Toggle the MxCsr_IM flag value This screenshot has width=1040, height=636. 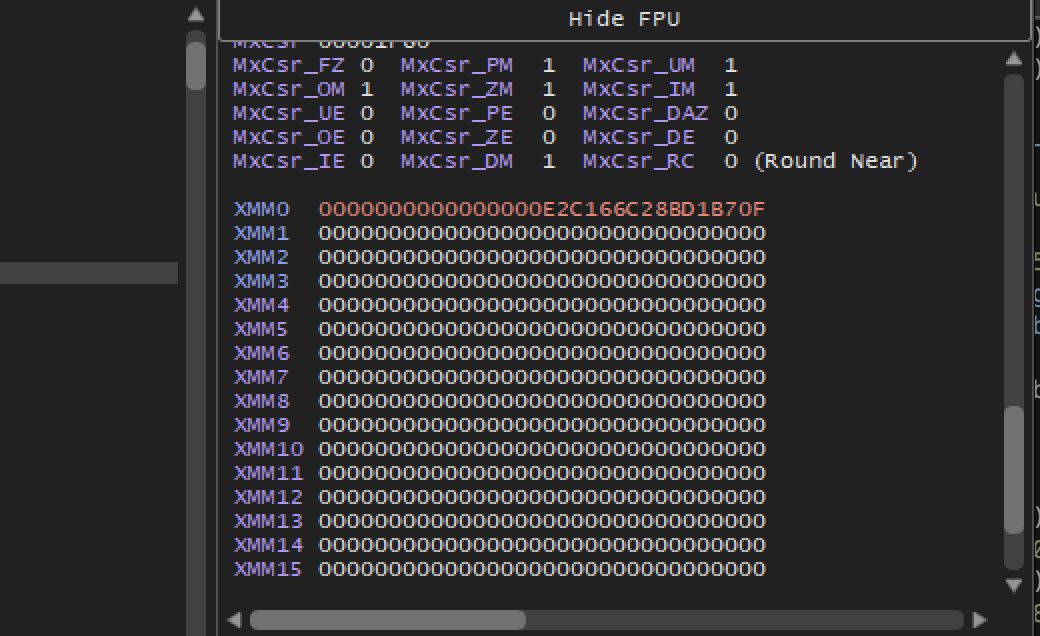coord(730,90)
